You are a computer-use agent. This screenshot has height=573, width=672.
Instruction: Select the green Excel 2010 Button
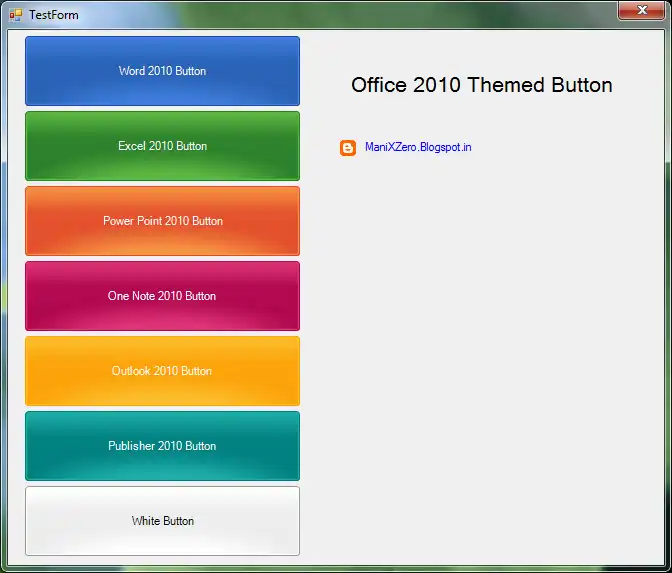162,146
